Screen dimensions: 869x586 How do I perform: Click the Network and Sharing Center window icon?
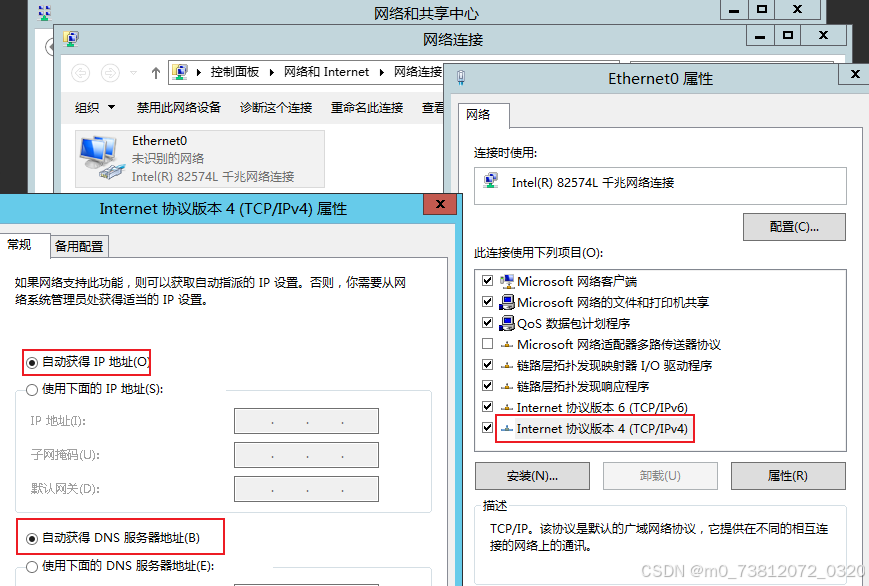tap(45, 12)
